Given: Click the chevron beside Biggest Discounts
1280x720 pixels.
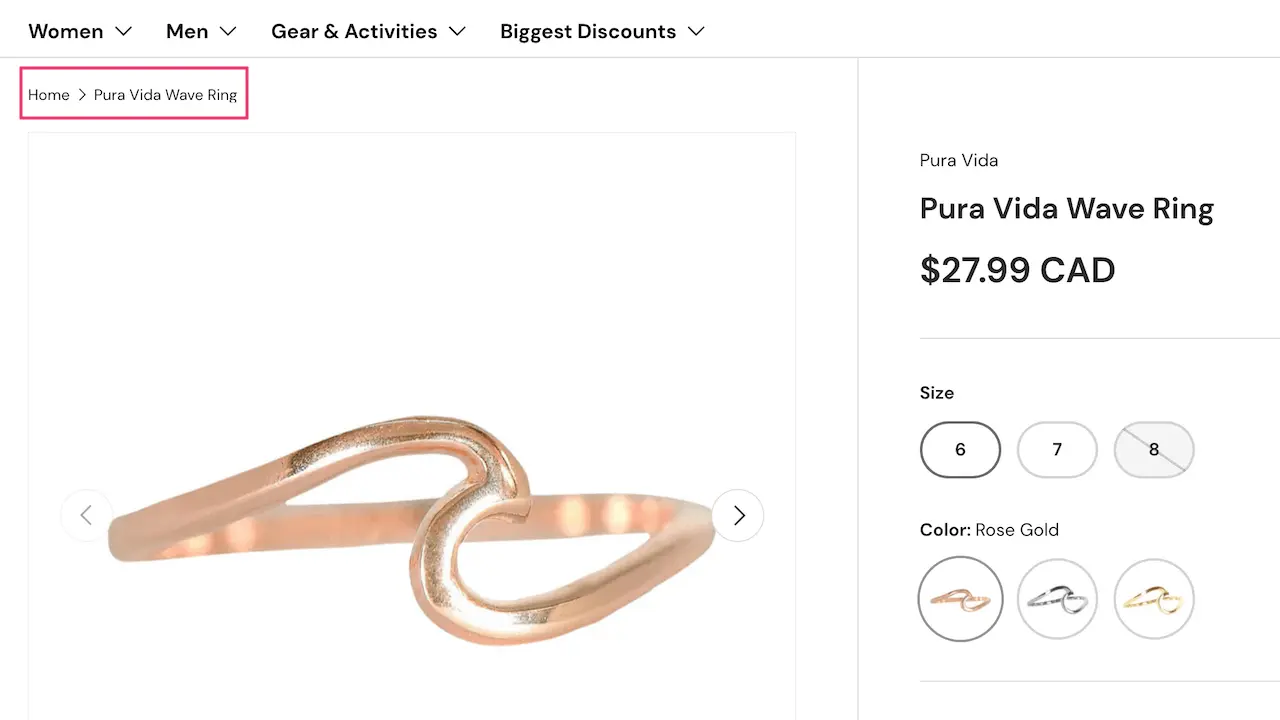Looking at the screenshot, I should [696, 31].
